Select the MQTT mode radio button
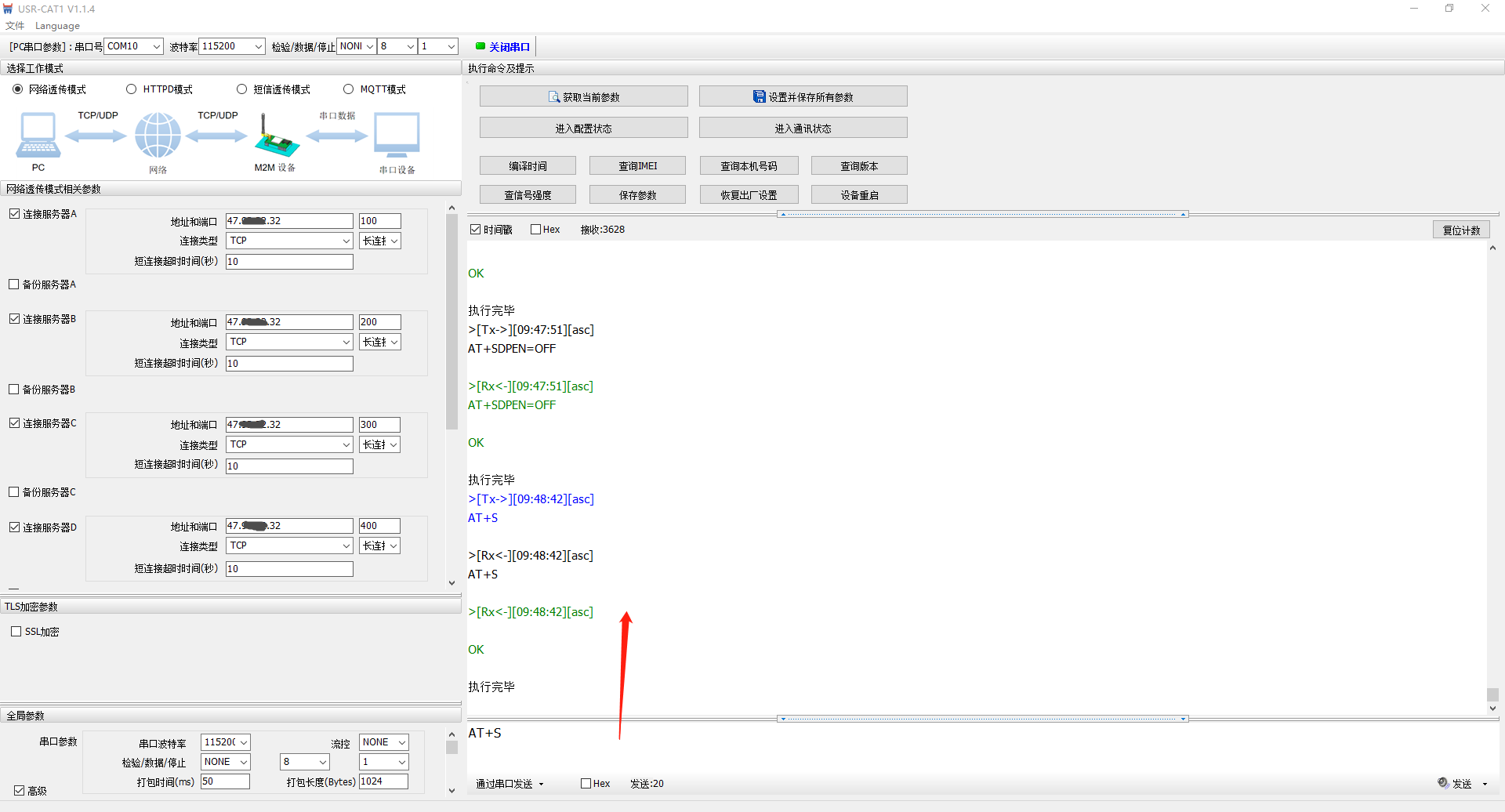 (x=349, y=89)
